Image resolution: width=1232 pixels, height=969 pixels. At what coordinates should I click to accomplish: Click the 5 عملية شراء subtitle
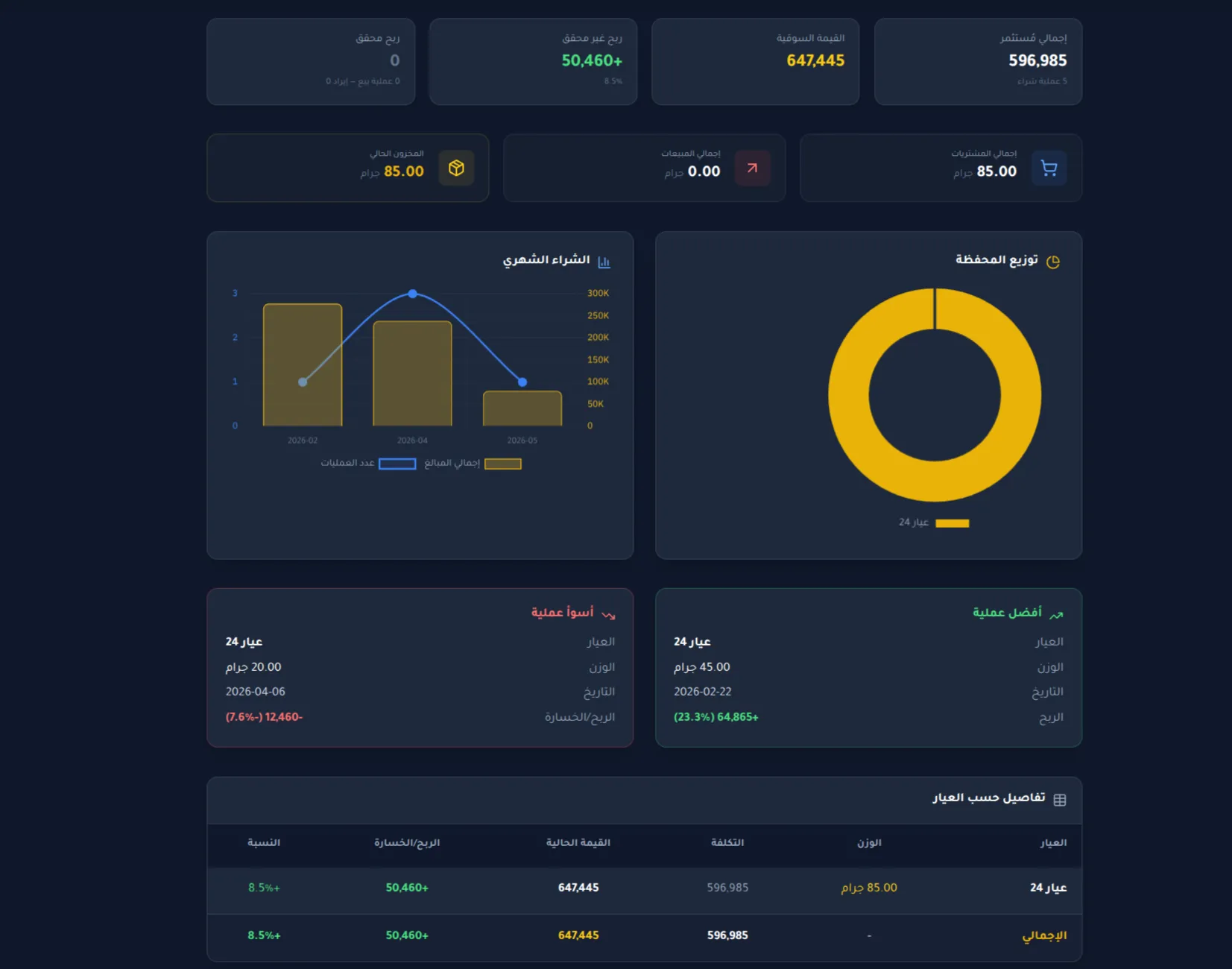point(1042,81)
